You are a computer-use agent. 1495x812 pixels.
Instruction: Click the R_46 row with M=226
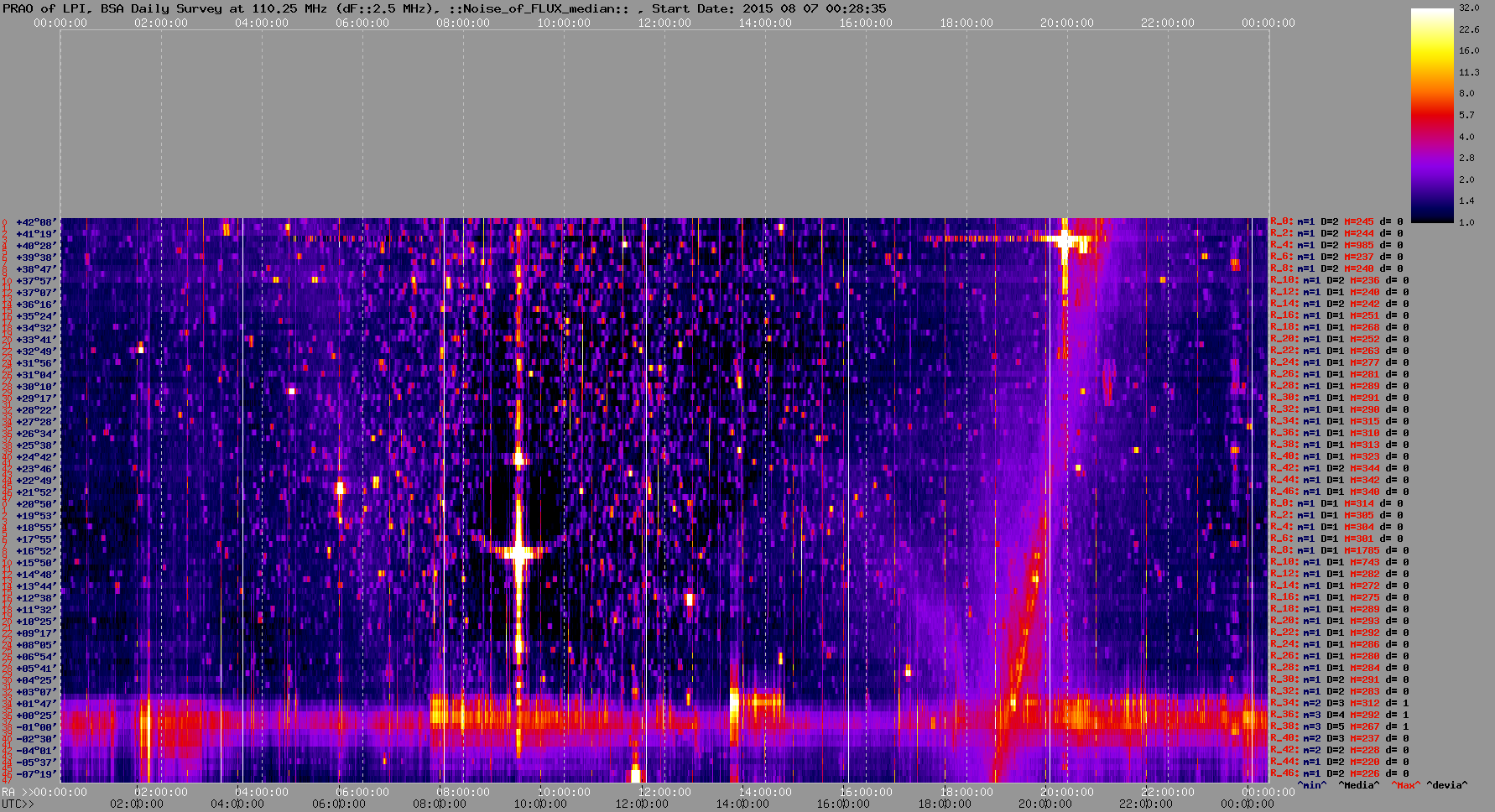point(1340,774)
